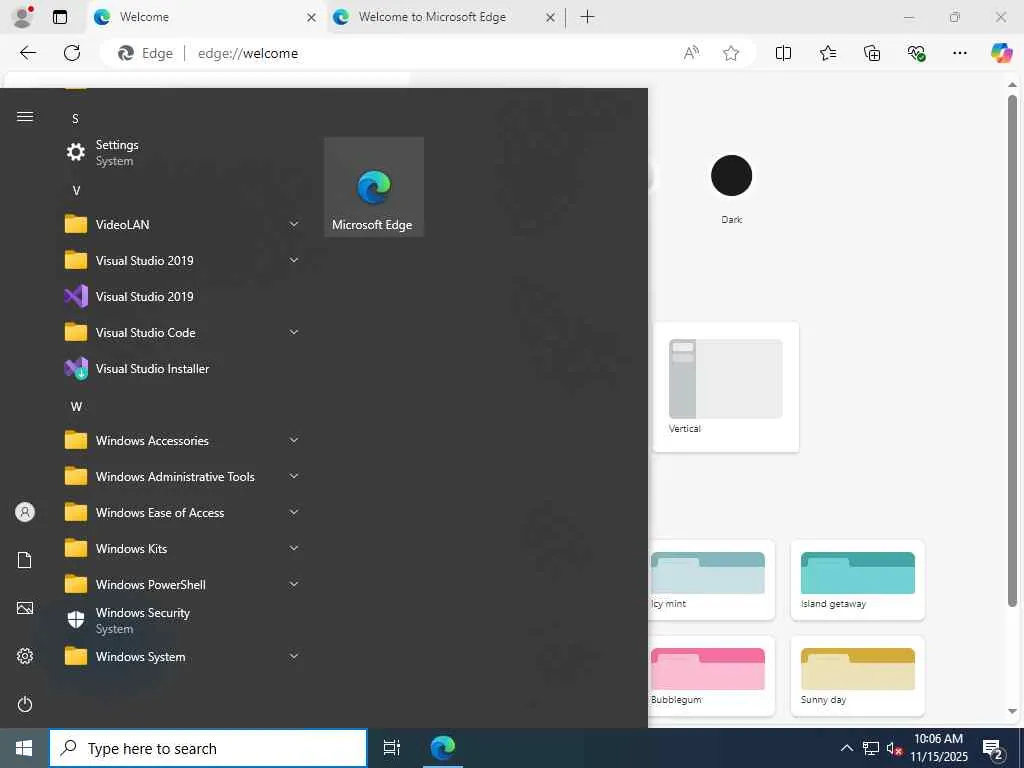Screen dimensions: 1024x768
Task: Open the clock showing 10:06 AM
Action: coord(938,748)
